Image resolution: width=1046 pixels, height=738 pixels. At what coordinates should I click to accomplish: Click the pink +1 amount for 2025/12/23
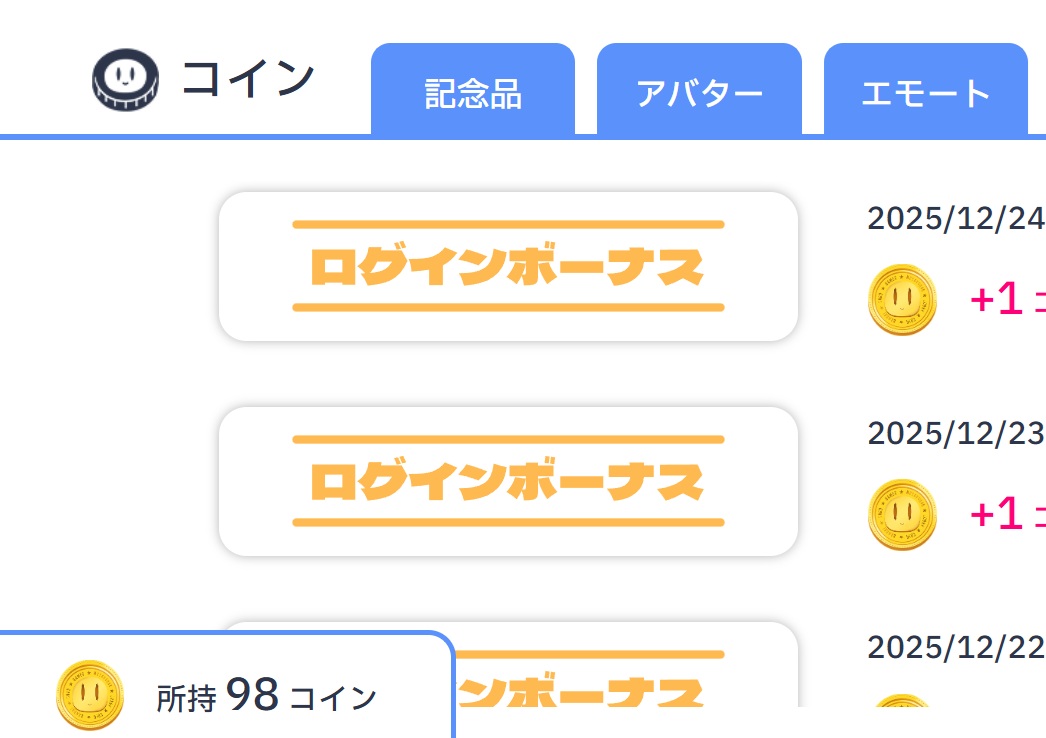pyautogui.click(x=996, y=514)
